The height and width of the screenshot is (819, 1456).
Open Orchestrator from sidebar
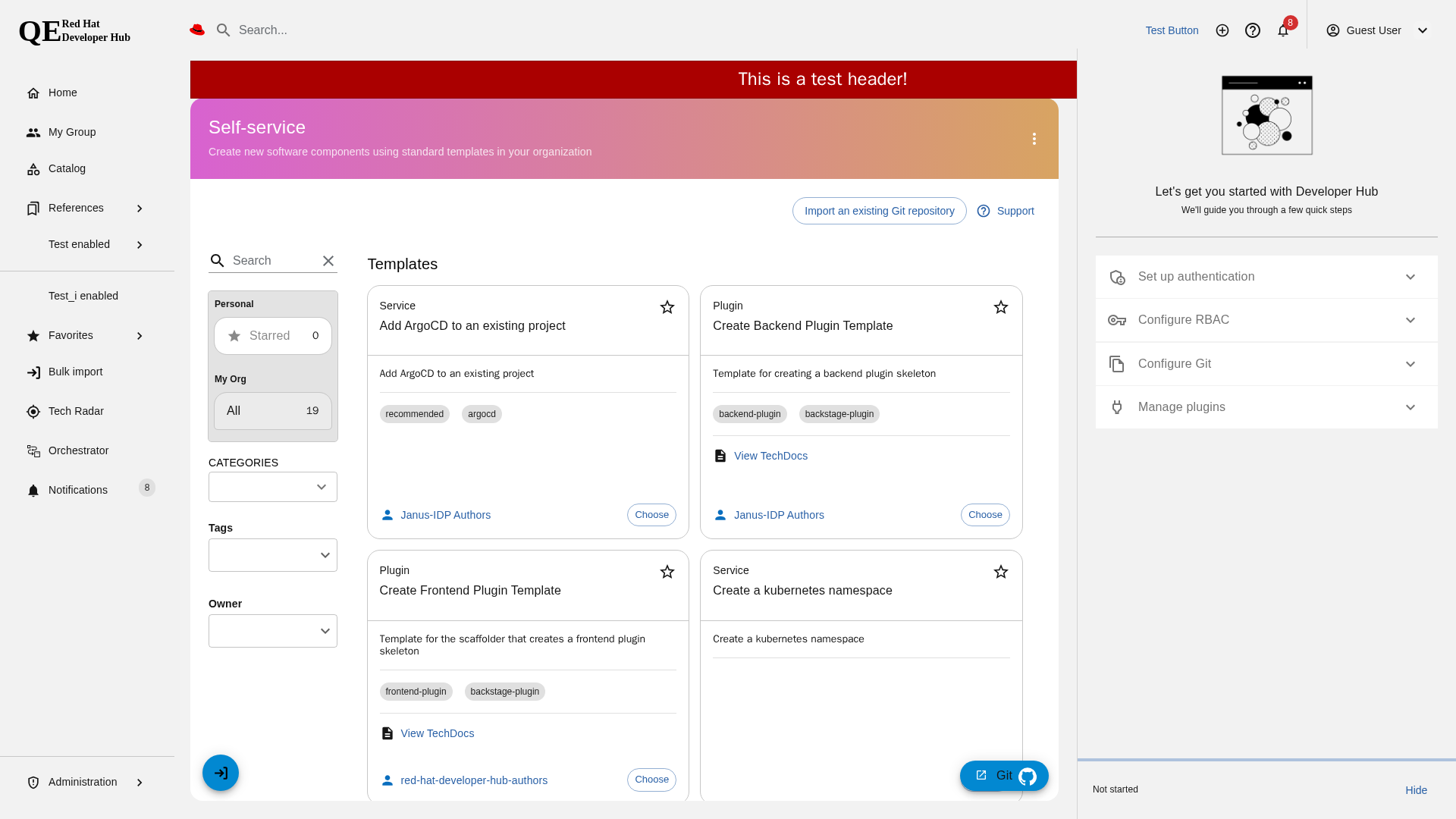[78, 450]
